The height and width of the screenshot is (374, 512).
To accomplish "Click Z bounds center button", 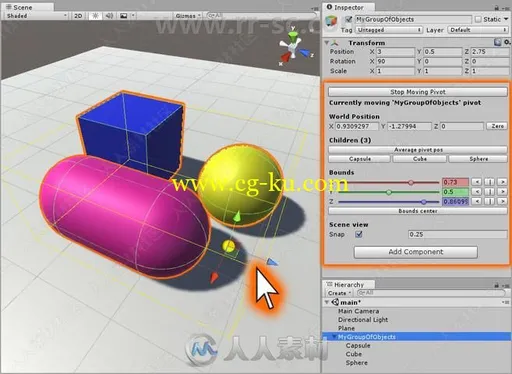I will (489, 201).
